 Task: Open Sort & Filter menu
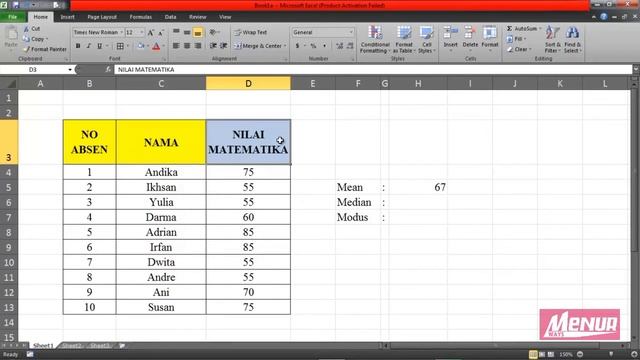[552, 40]
